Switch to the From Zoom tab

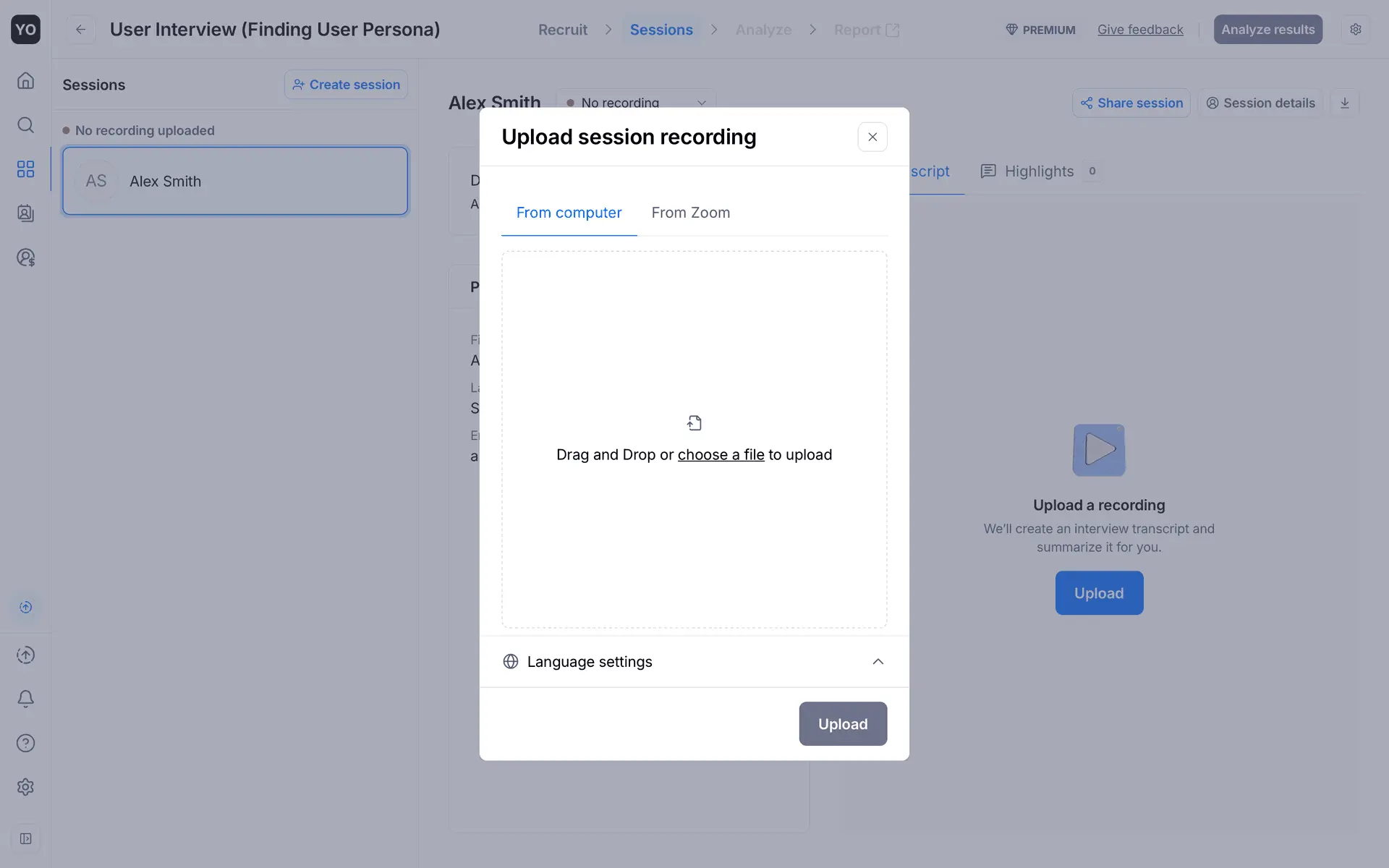coord(690,213)
